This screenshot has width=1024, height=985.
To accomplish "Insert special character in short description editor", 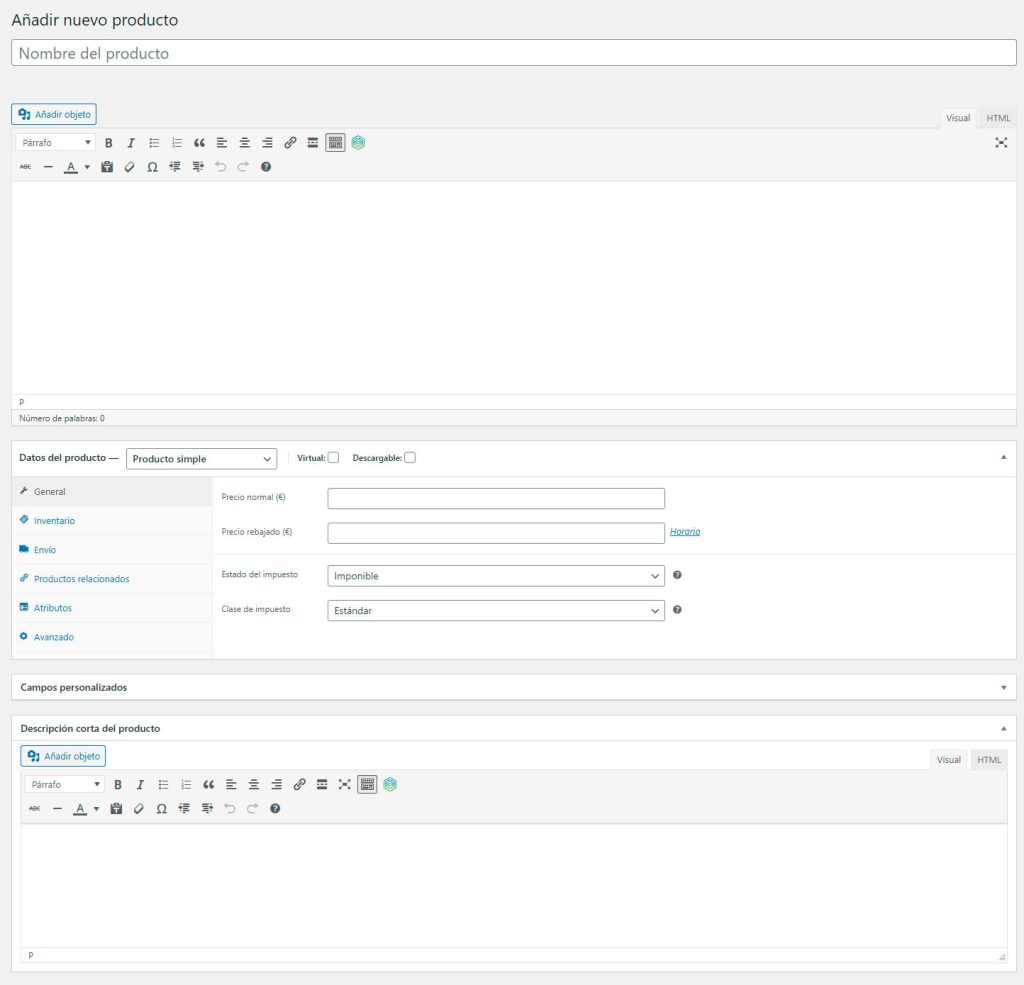I will 161,809.
